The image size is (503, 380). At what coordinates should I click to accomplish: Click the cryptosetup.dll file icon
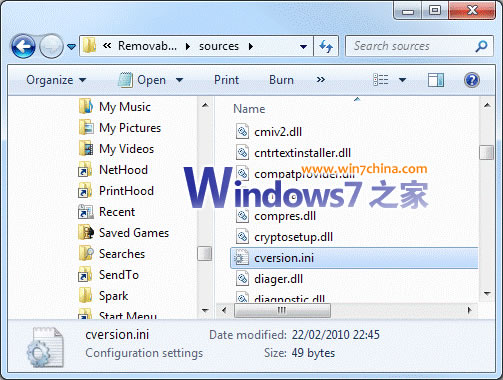tap(242, 237)
